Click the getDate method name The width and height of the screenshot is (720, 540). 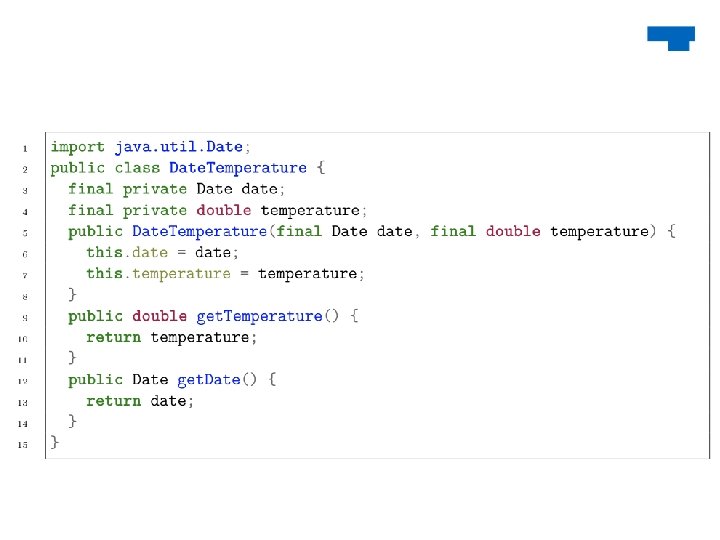209,379
